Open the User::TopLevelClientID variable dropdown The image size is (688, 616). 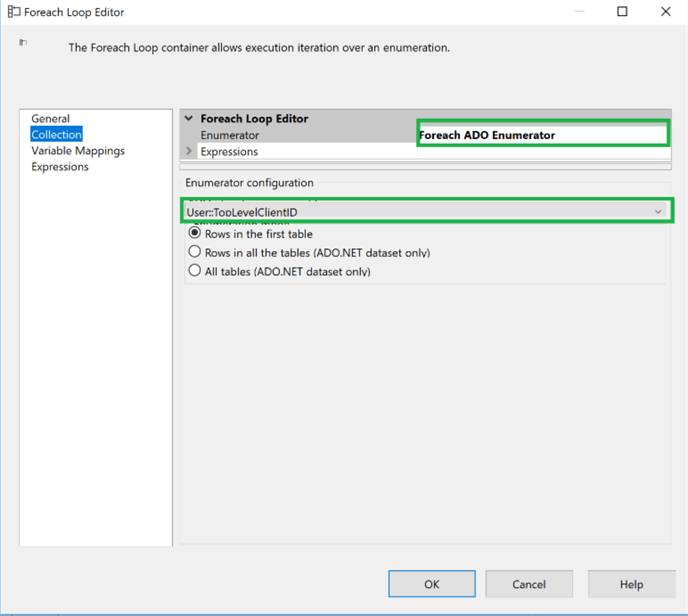tap(657, 212)
